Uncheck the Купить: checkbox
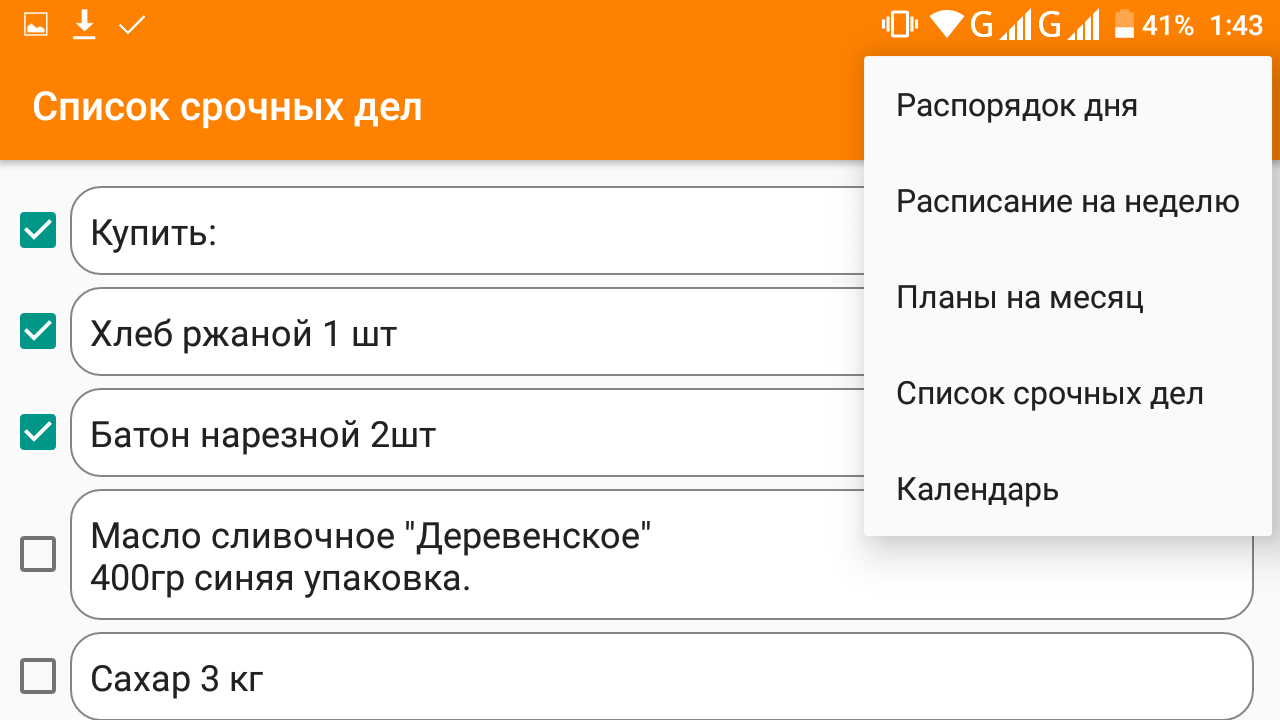Viewport: 1280px width, 720px height. pos(38,231)
